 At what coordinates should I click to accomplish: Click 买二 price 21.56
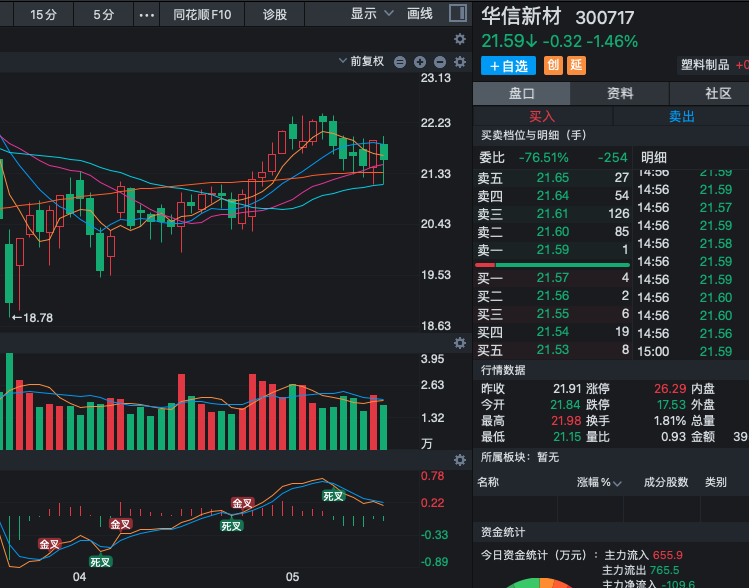553,296
